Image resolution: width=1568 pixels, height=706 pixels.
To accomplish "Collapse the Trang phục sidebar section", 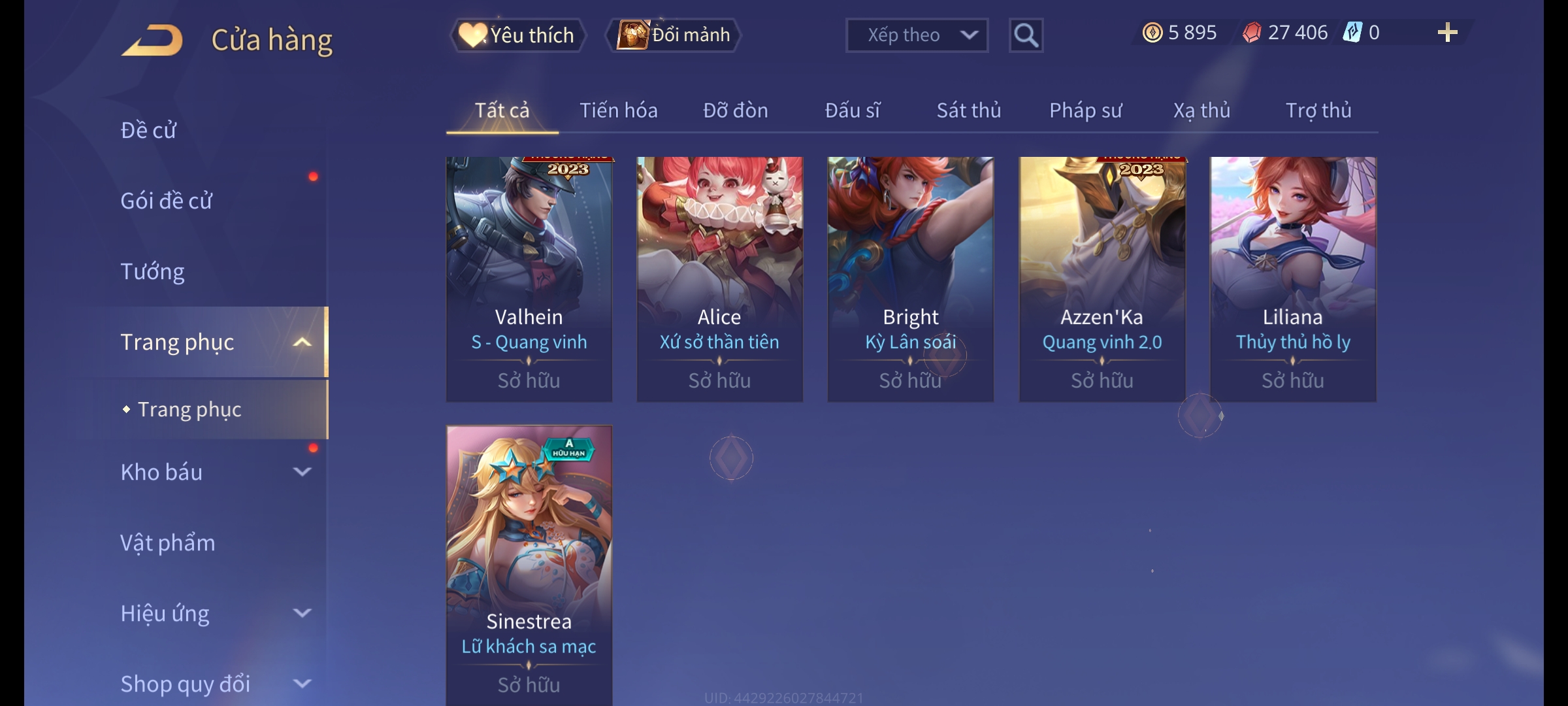I will click(x=302, y=343).
